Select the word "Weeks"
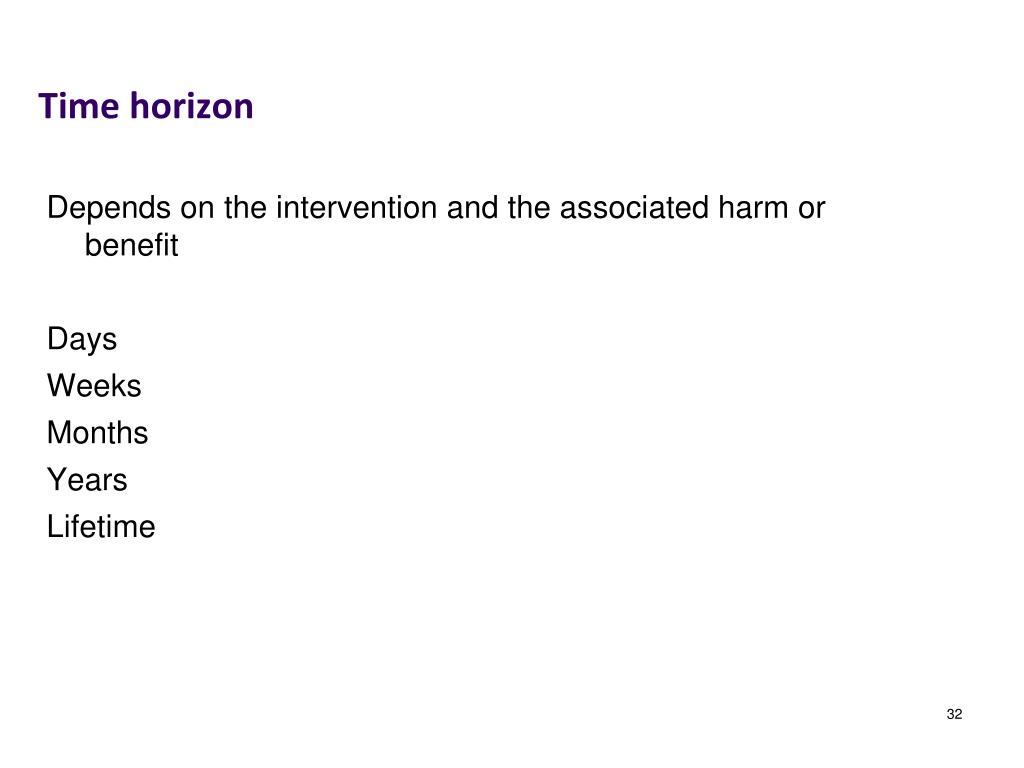The image size is (1024, 768). [94, 385]
